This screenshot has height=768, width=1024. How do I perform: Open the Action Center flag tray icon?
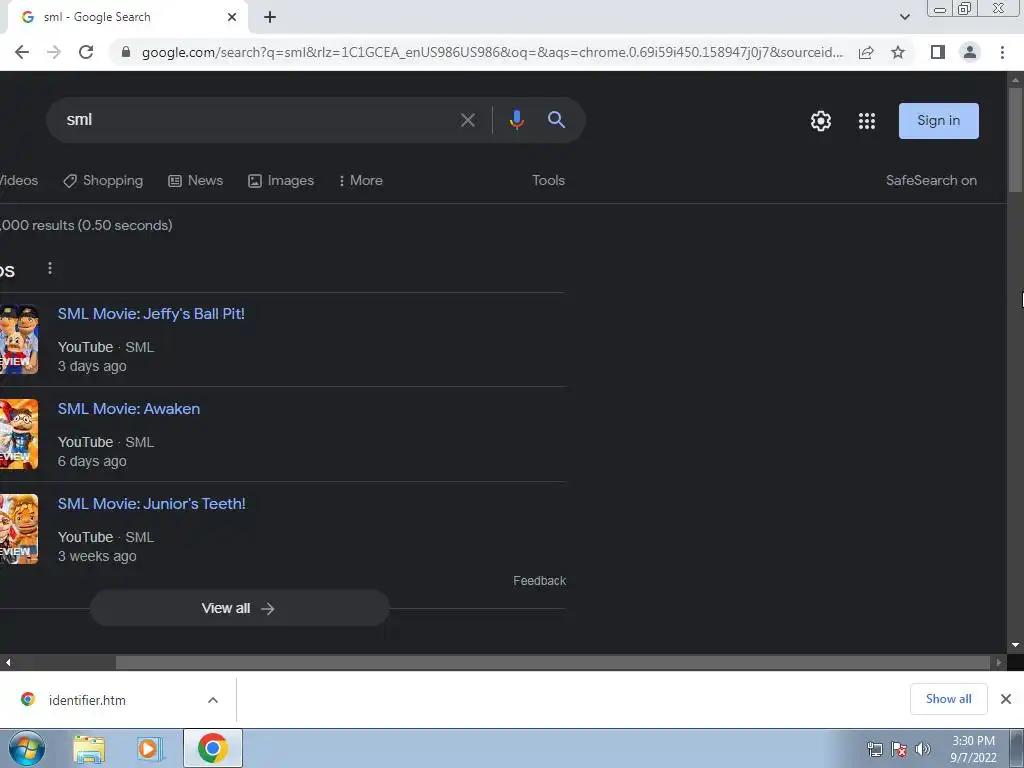tap(899, 750)
